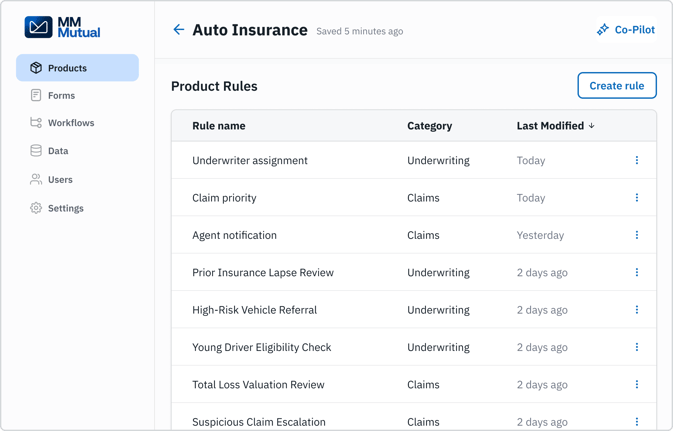This screenshot has width=673, height=431.
Task: Click the kebab menu for High-Risk Vehicle Referral
Action: [637, 310]
